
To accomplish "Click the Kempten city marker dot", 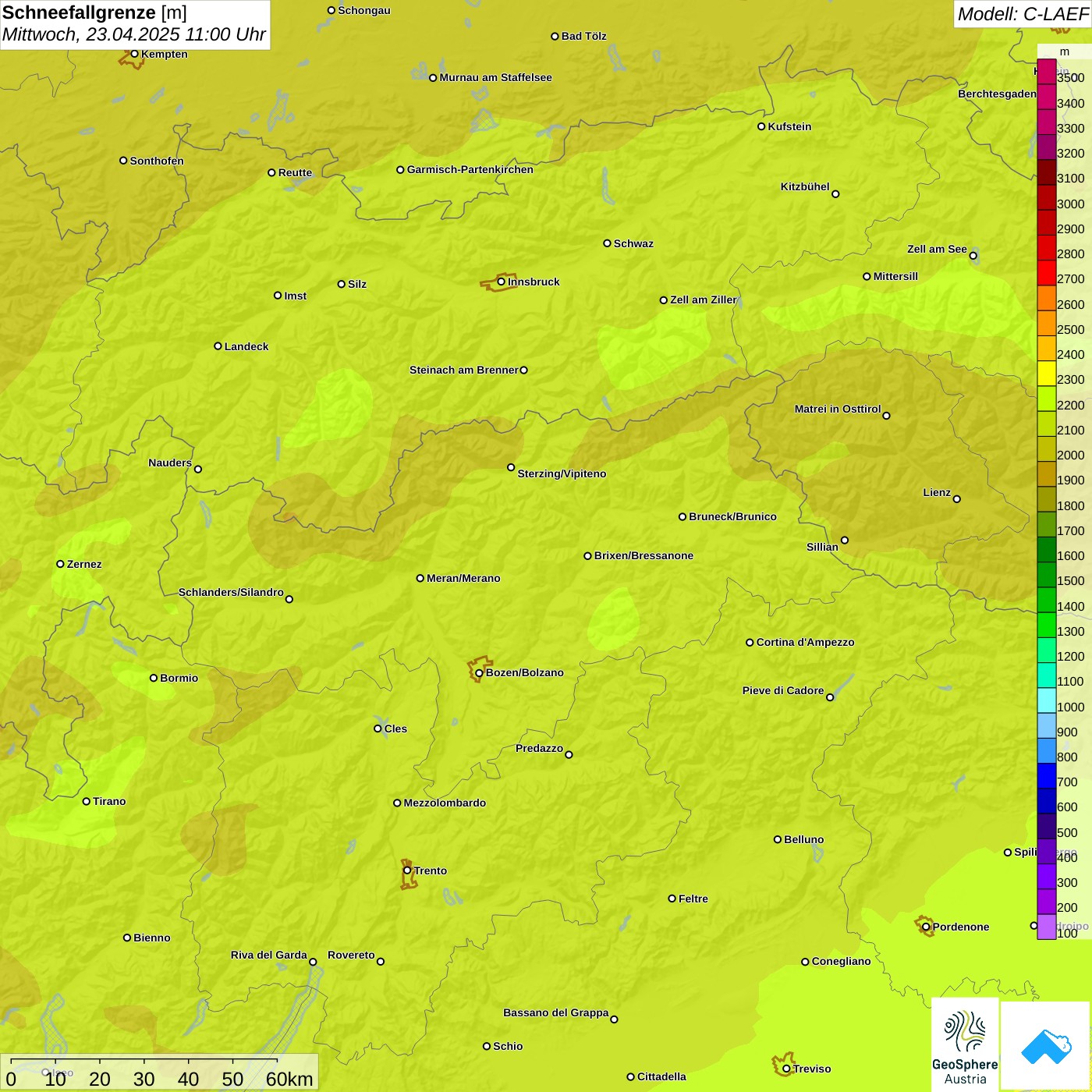I will pos(134,54).
